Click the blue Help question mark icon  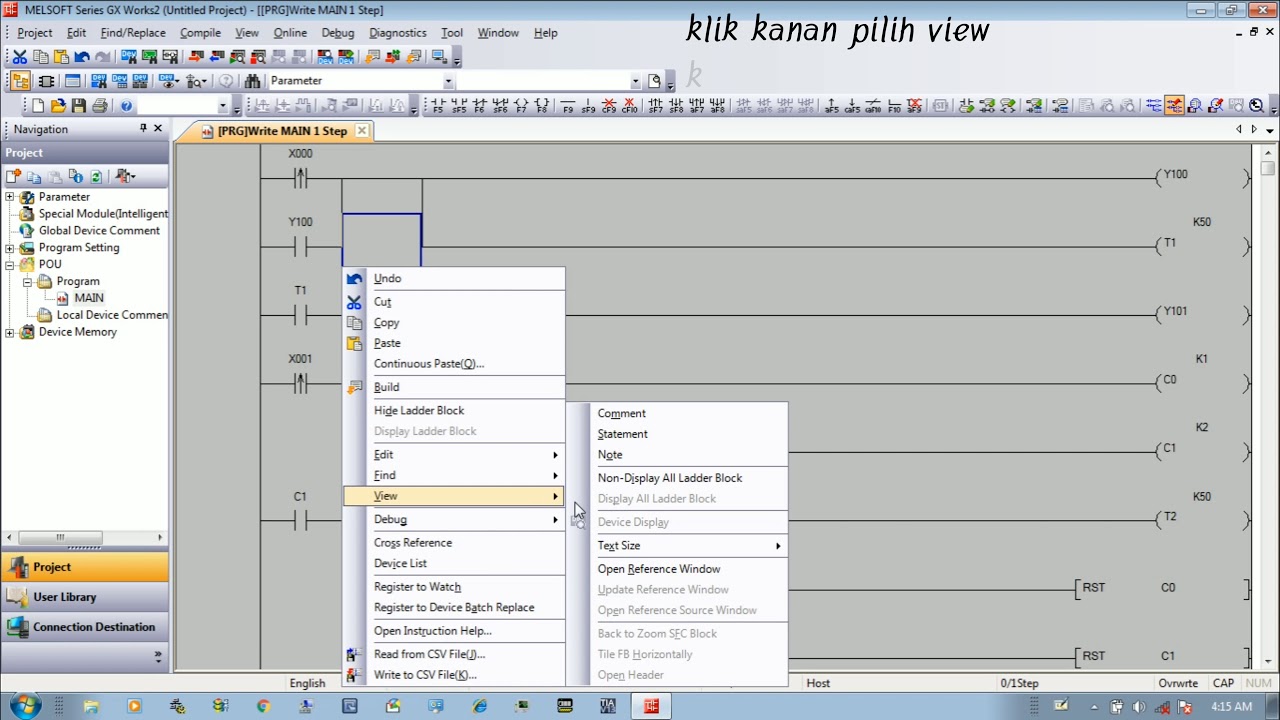[x=126, y=106]
